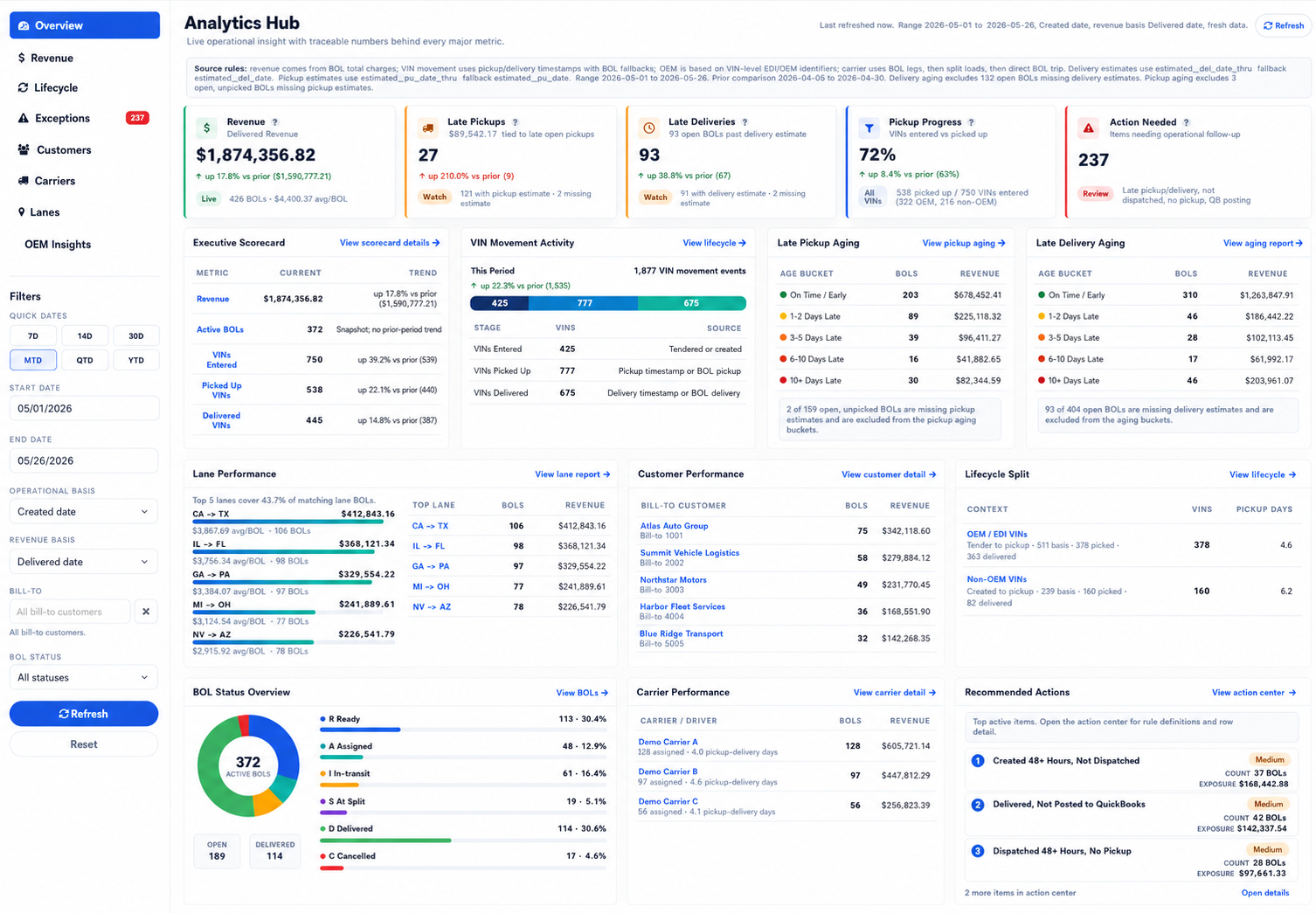The height and width of the screenshot is (913, 1316).
Task: Click the Pickup Progress funnel icon
Action: tap(869, 128)
